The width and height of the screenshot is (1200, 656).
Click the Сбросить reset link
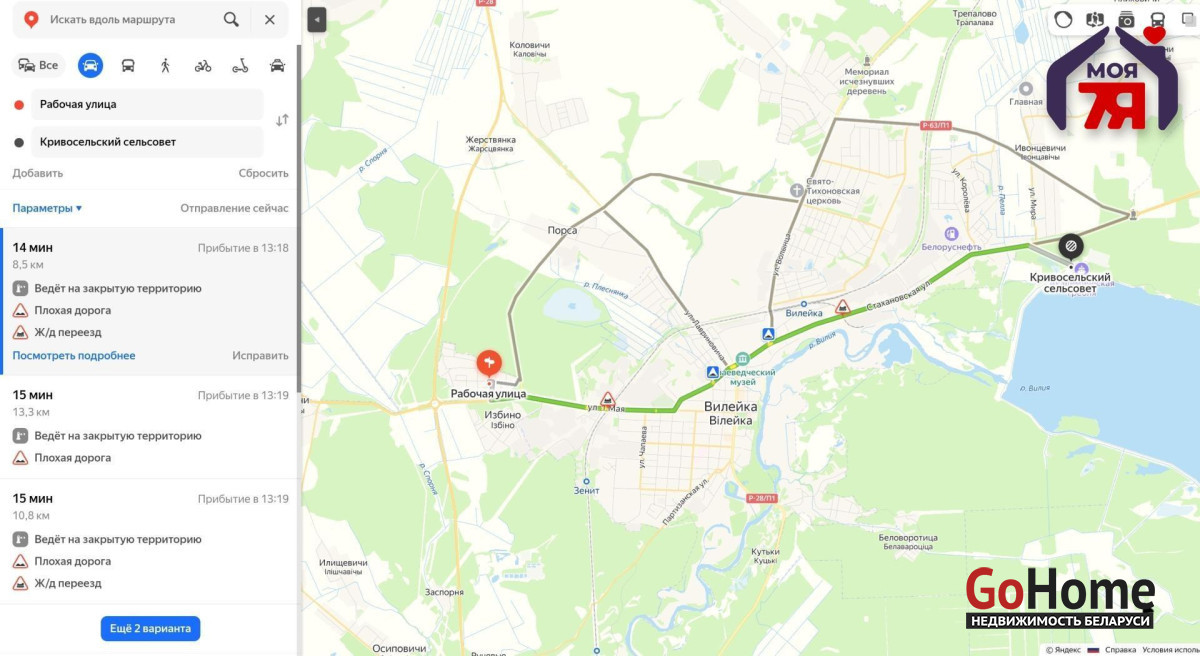[x=263, y=173]
